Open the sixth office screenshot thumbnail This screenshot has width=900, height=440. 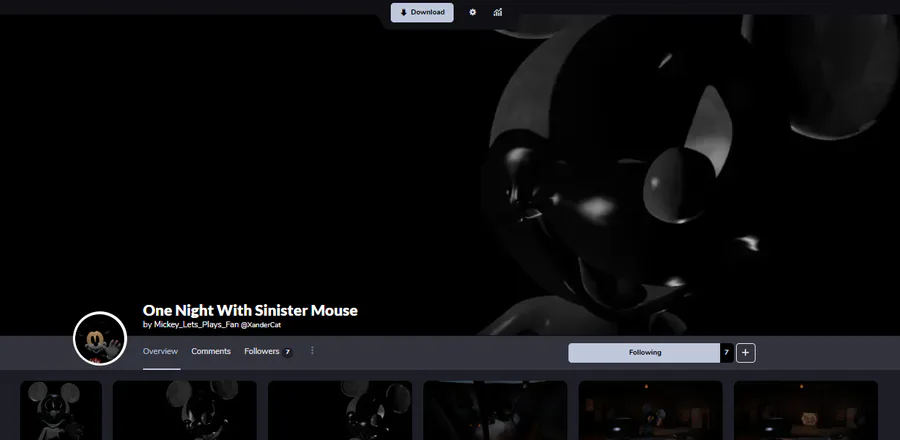pyautogui.click(x=806, y=410)
